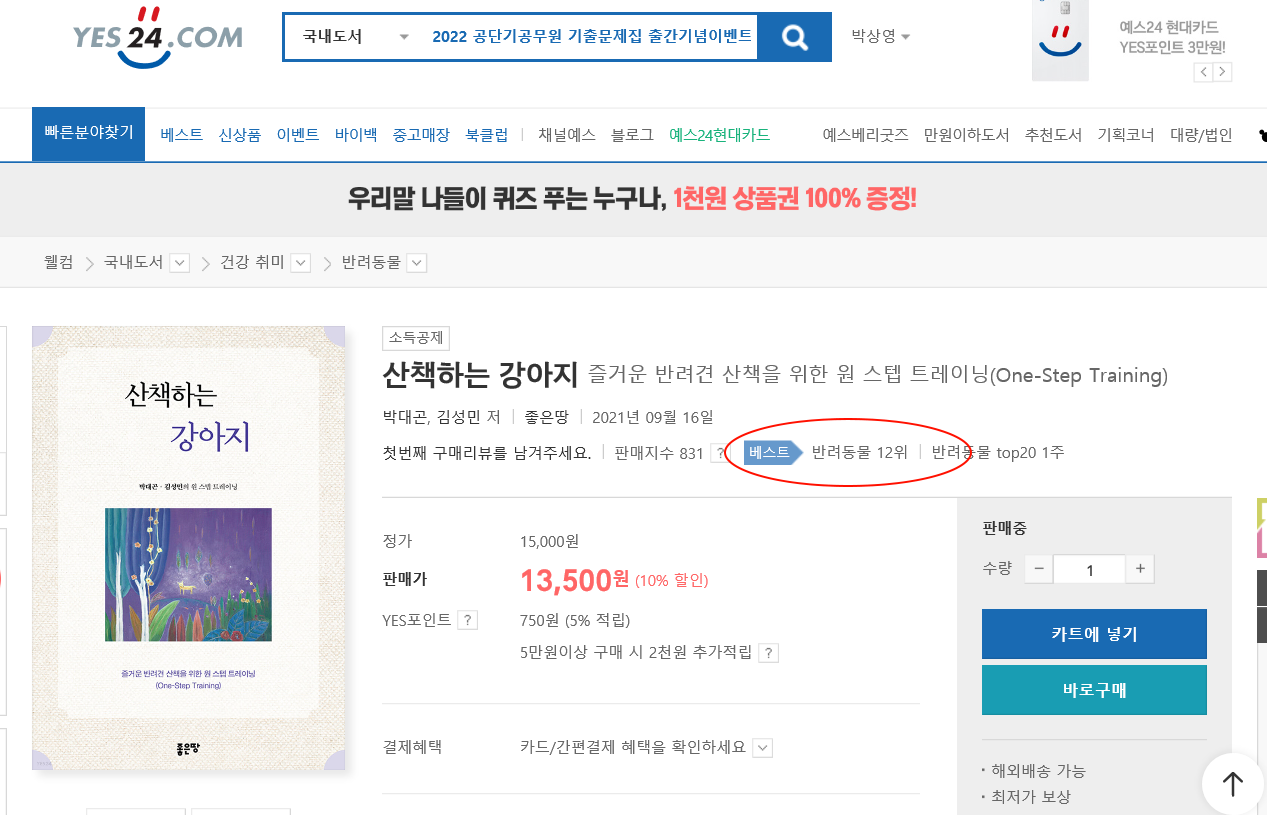Open the green 예스24현대카드 nav link
Viewport: 1267px width, 815px height.
click(x=719, y=135)
